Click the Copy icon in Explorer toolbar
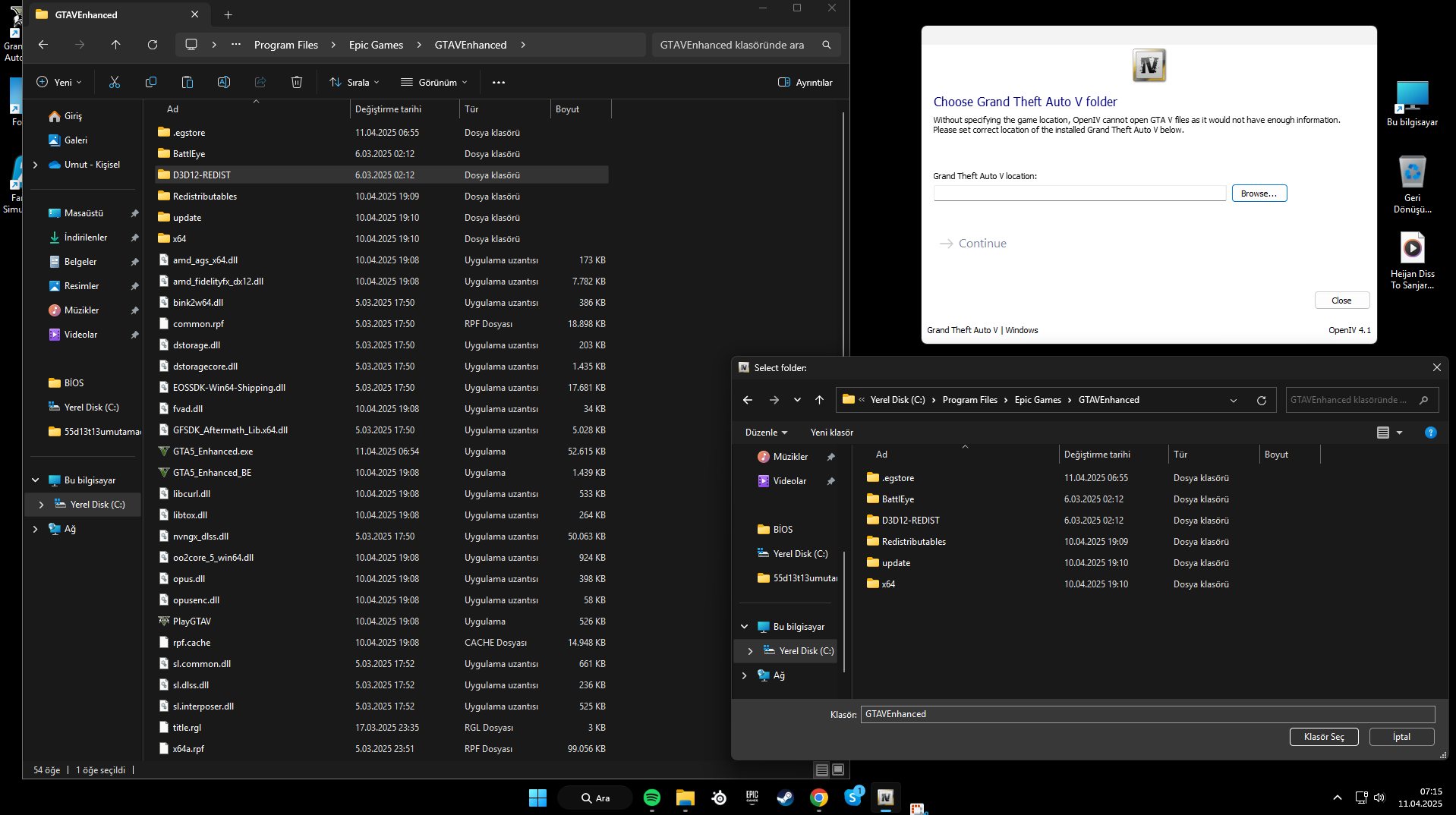This screenshot has height=815, width=1456. click(x=151, y=82)
